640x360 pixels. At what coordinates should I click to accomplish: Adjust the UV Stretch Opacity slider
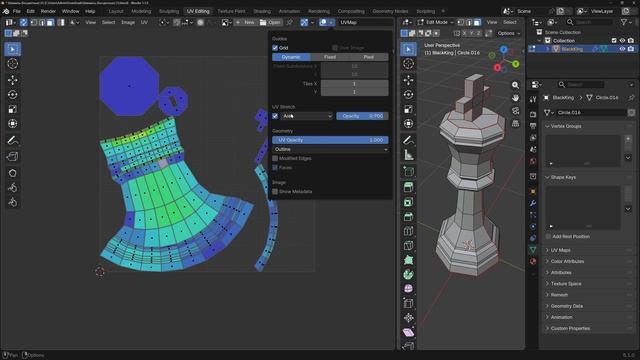click(362, 116)
